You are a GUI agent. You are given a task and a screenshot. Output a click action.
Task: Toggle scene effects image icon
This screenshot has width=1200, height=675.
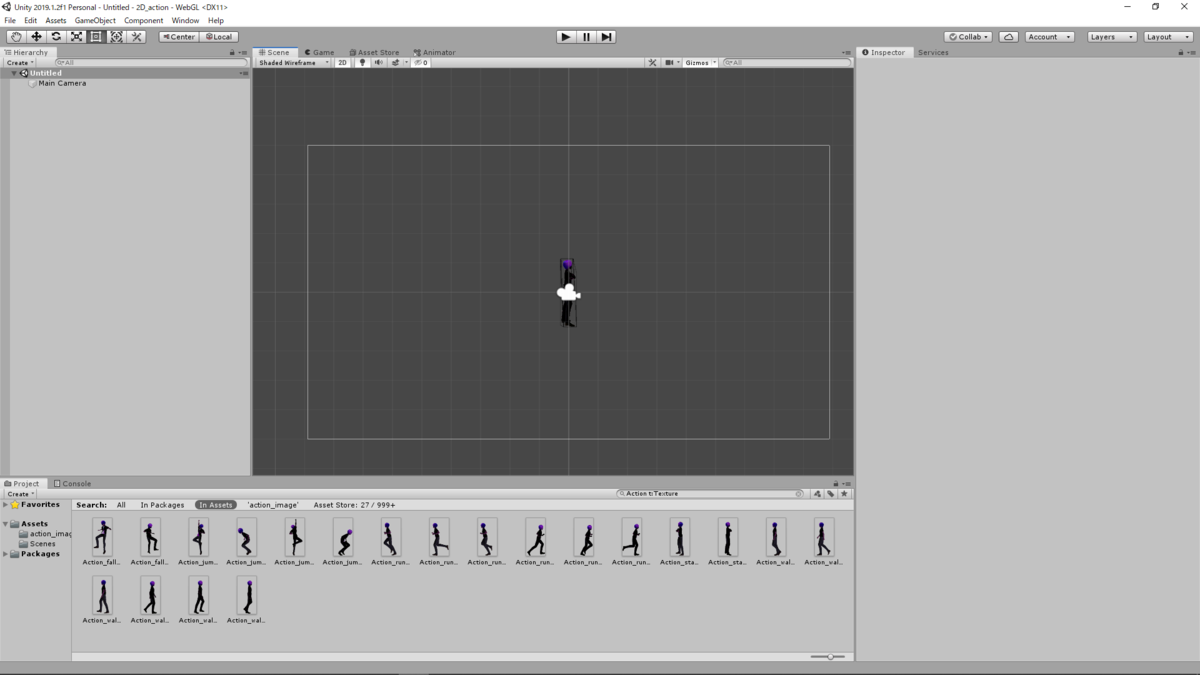coord(395,63)
